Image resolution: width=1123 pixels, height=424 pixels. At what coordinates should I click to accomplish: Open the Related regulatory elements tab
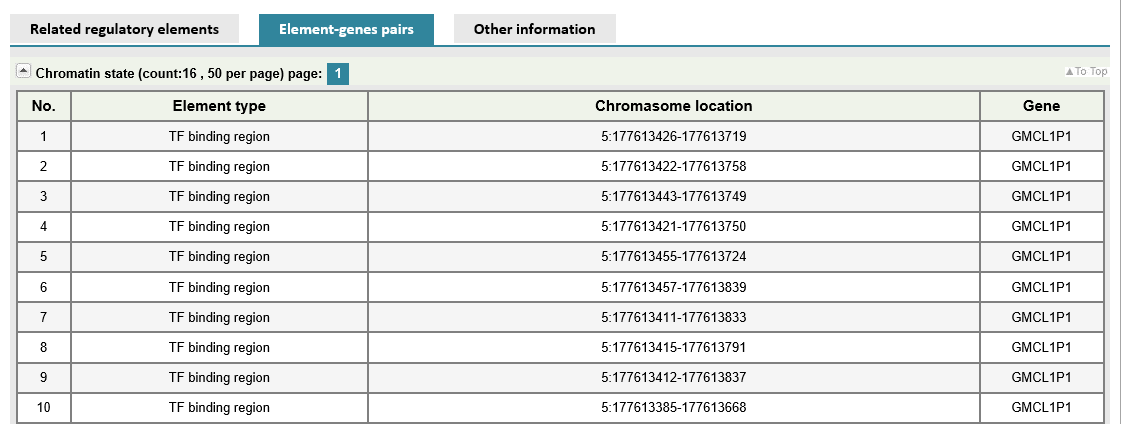(x=124, y=29)
